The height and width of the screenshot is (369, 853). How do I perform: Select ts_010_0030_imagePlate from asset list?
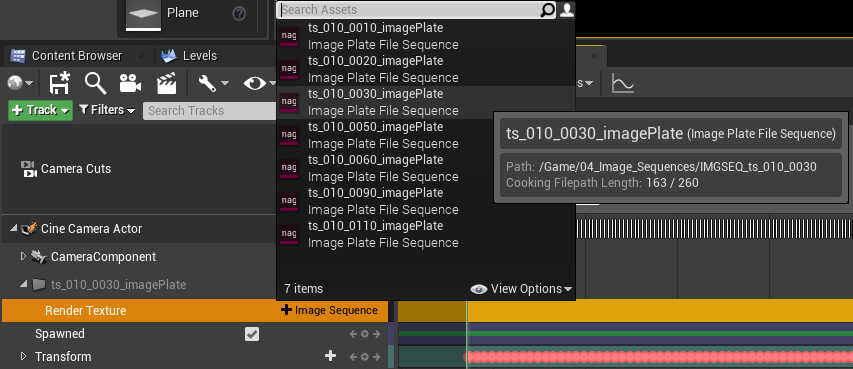(x=425, y=102)
